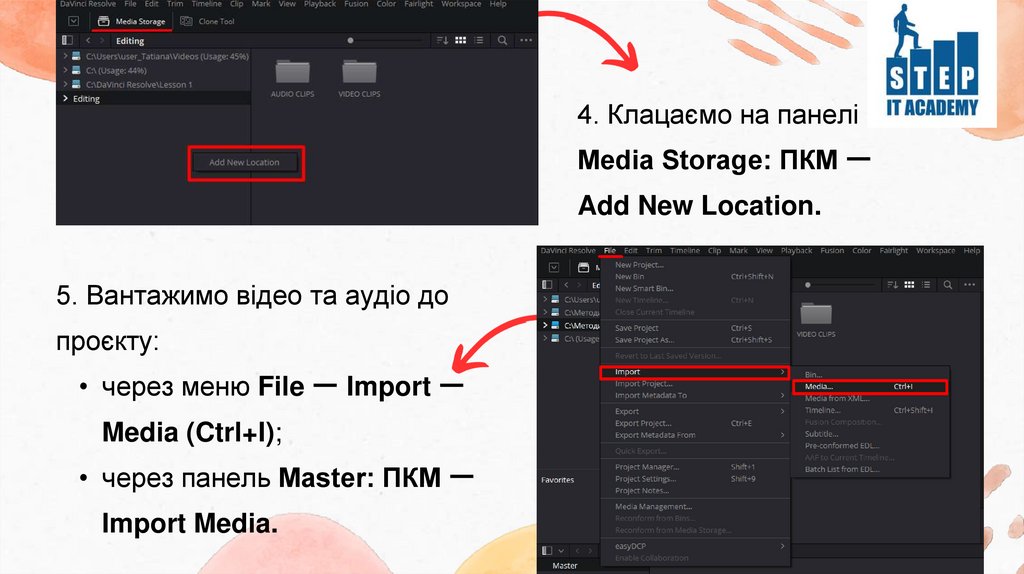This screenshot has height=574, width=1024.
Task: Open the Clone Tool panel
Action: tap(208, 21)
